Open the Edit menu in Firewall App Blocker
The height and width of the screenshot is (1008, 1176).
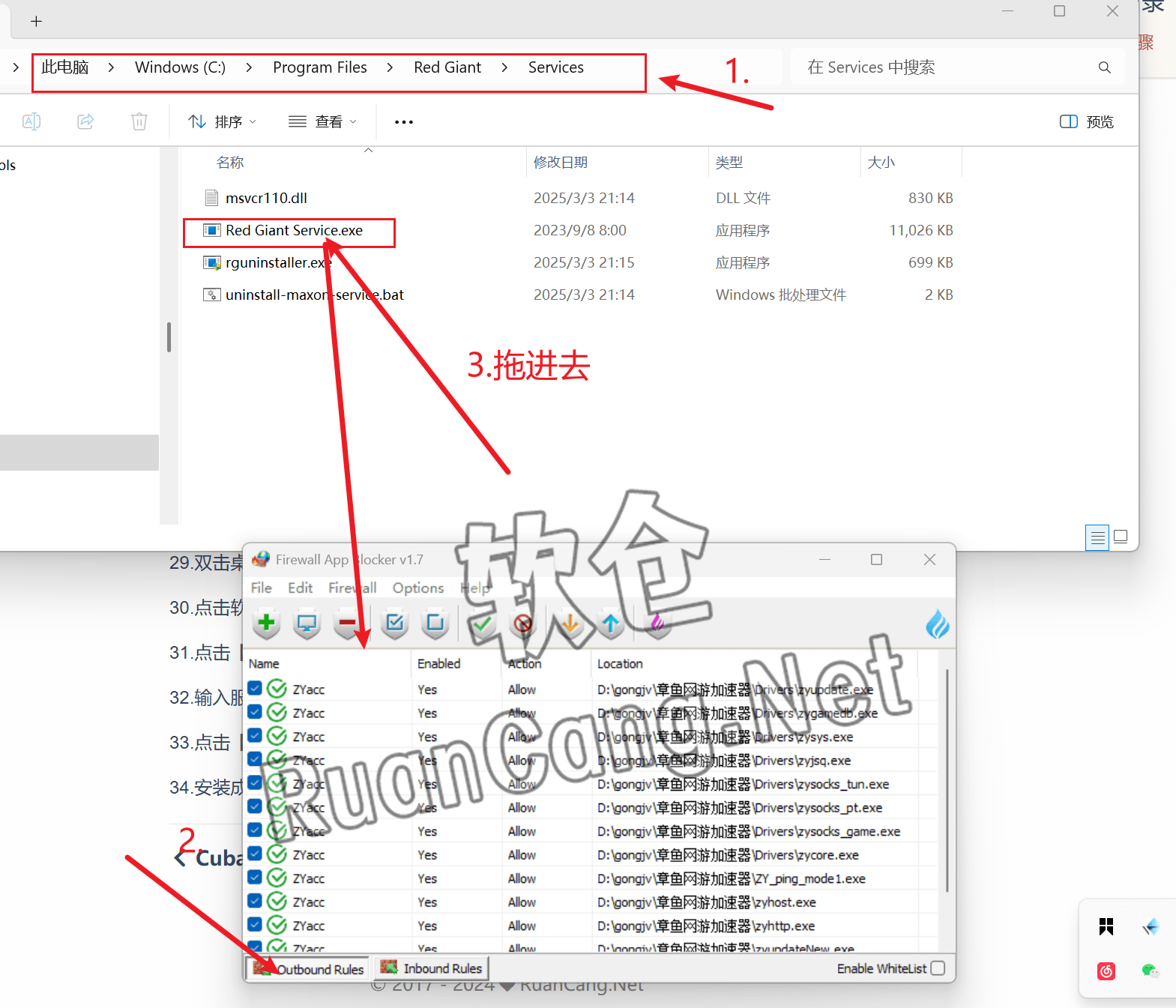[301, 588]
